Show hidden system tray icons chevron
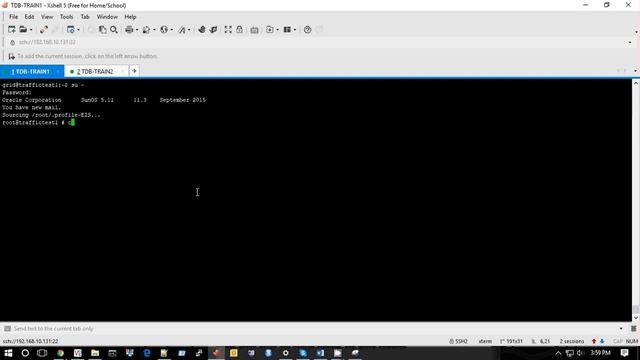Screen dimensions: 640x360 pos(558,353)
